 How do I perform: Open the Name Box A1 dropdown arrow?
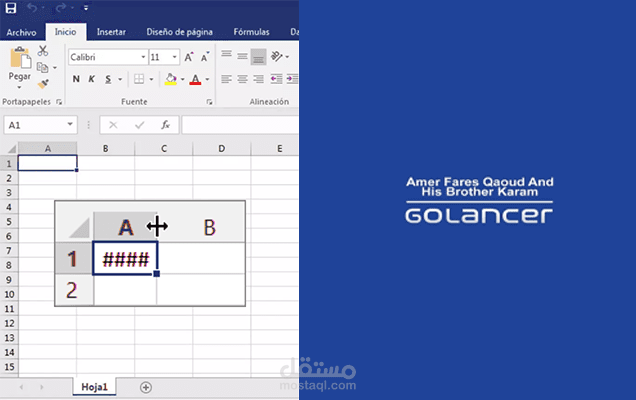(70, 125)
